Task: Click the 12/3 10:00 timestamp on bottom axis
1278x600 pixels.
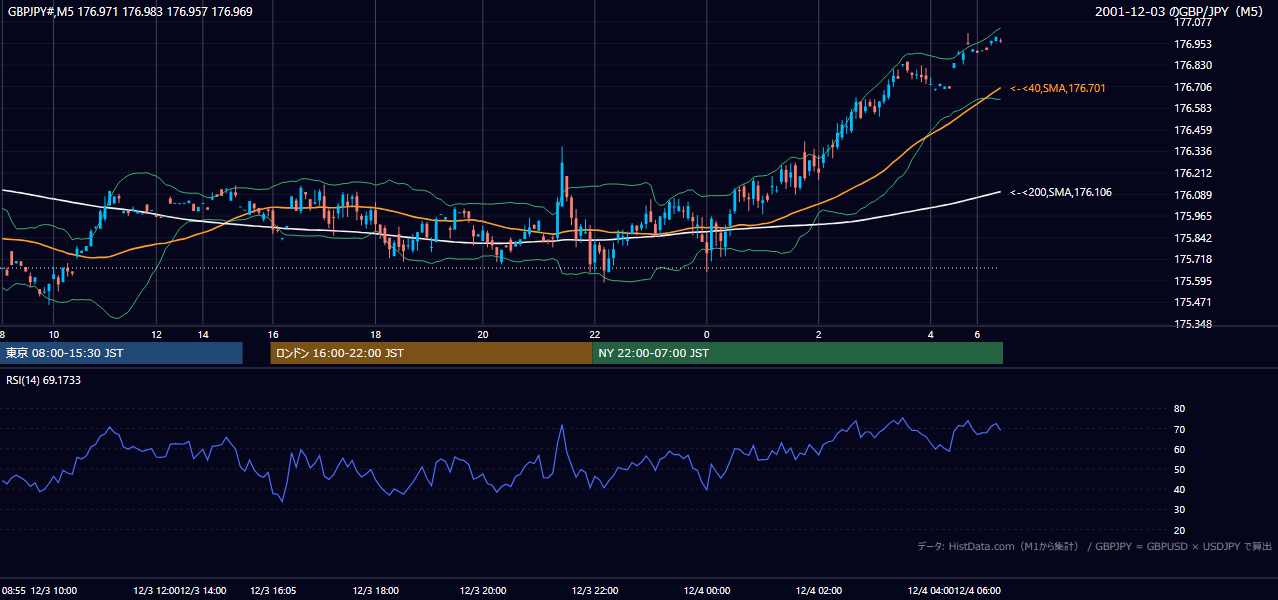Action: click(x=54, y=591)
